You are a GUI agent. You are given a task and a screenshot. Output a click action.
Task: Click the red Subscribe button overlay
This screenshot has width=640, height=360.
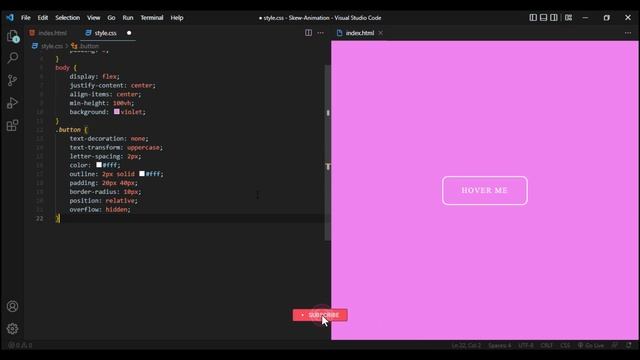click(320, 315)
